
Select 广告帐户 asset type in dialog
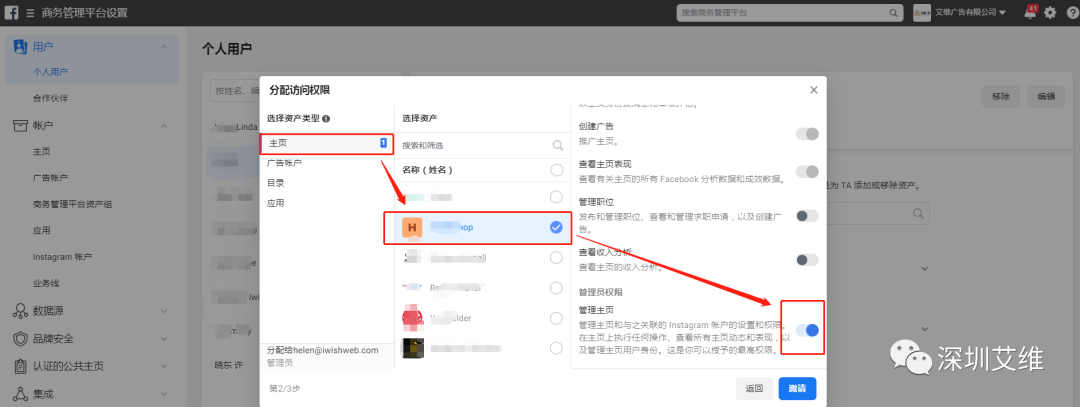[x=326, y=163]
